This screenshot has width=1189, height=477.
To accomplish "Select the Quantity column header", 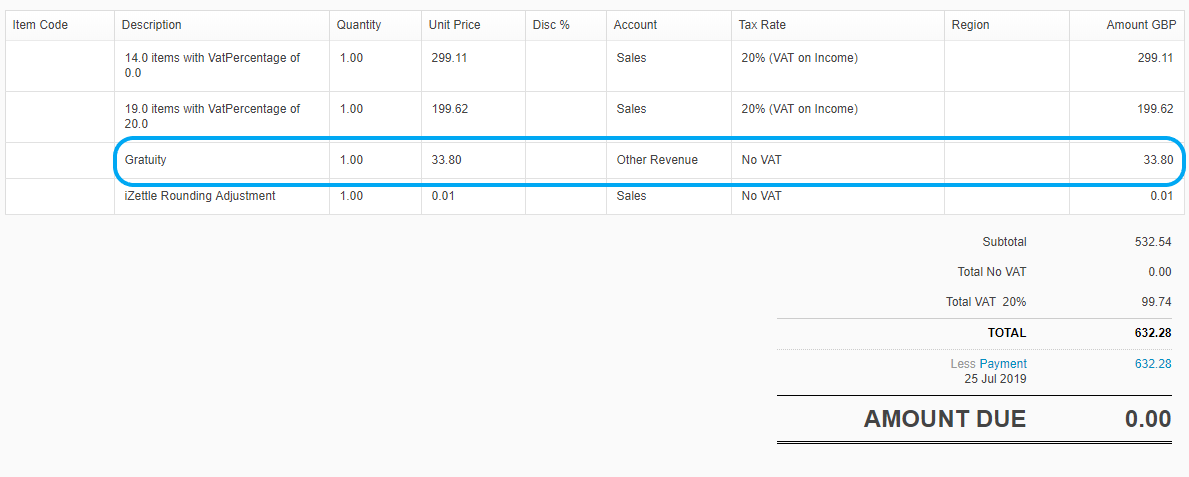I will [359, 25].
